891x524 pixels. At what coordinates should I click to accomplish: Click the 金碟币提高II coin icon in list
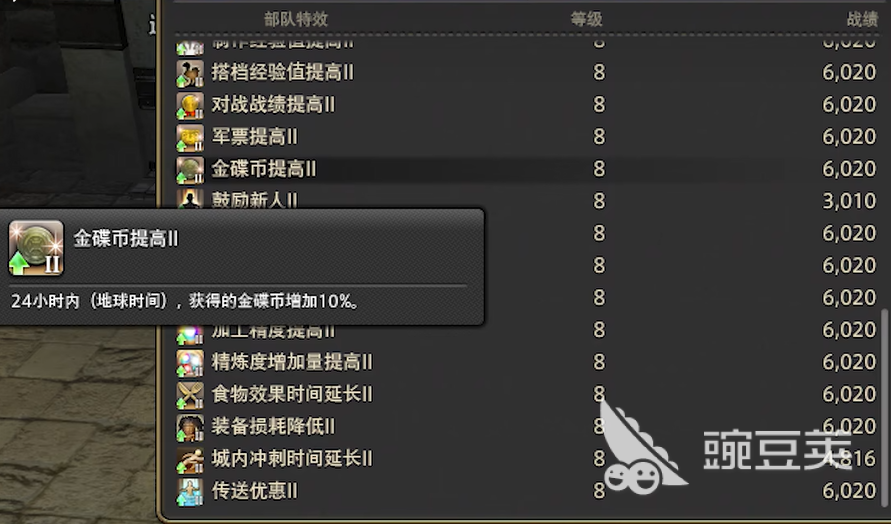[190, 169]
